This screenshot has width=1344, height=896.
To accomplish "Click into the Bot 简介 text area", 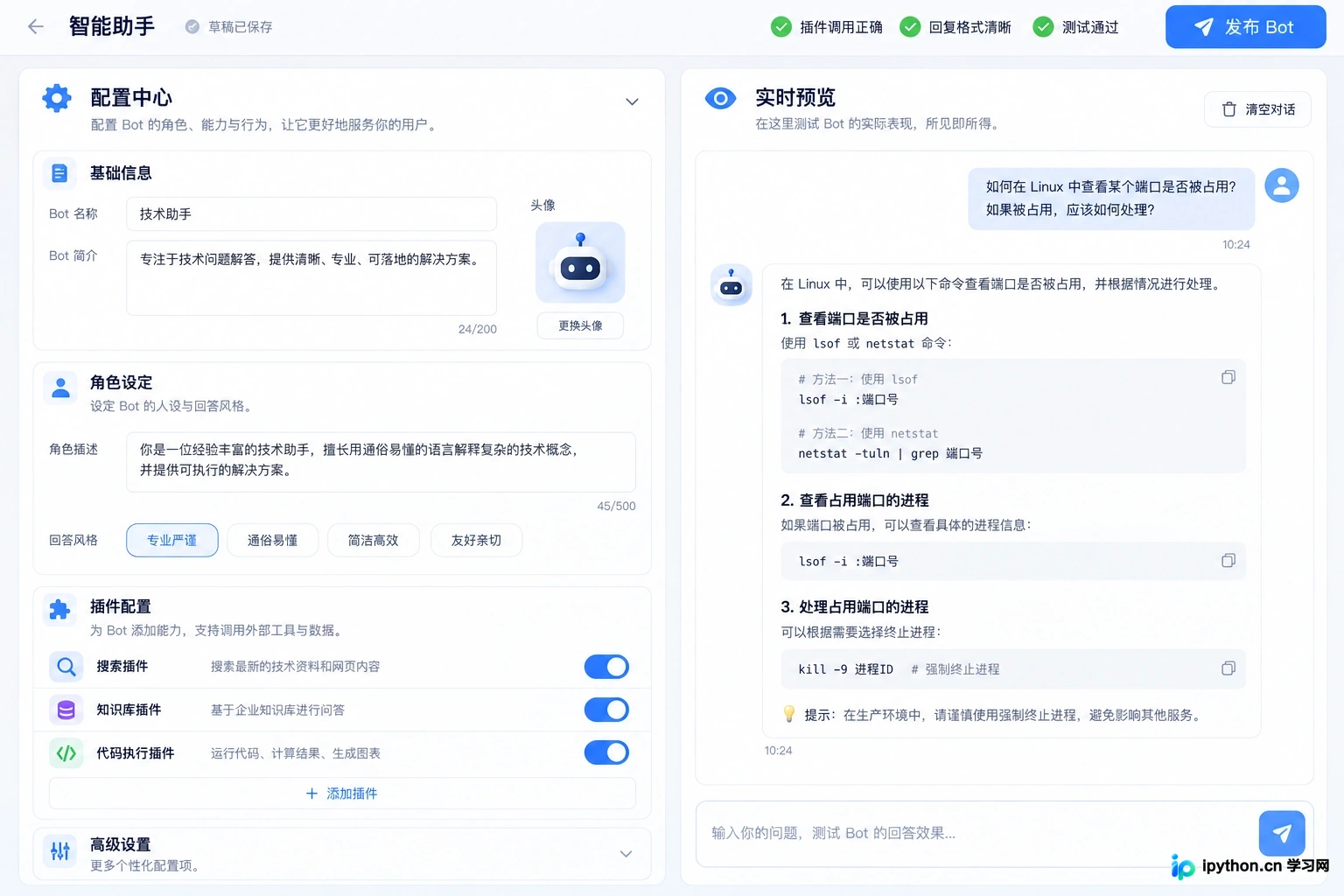I will [x=311, y=277].
